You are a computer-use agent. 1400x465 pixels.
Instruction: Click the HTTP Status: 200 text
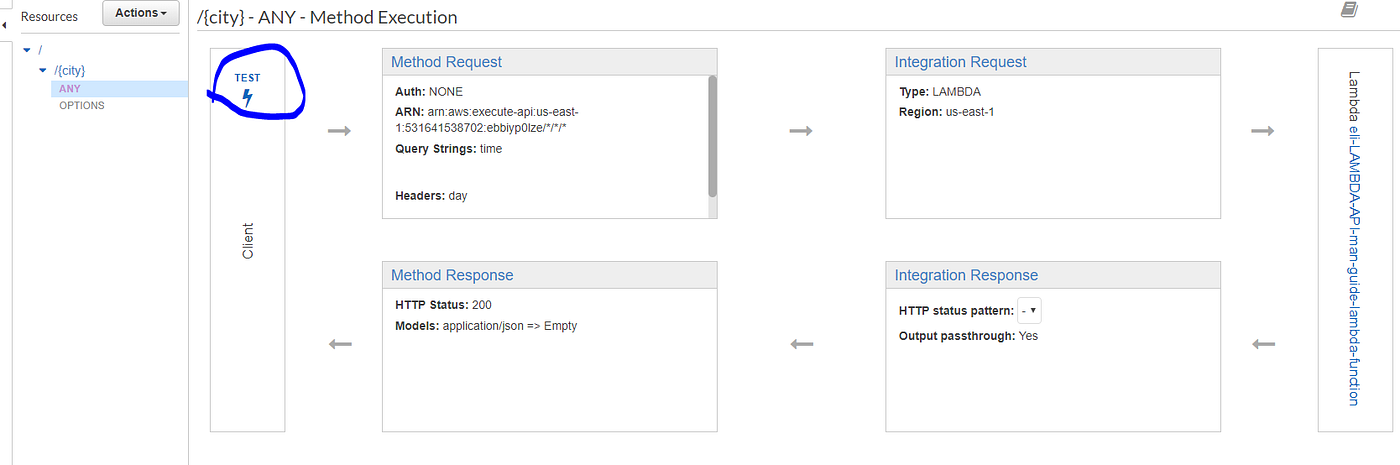pyautogui.click(x=443, y=305)
